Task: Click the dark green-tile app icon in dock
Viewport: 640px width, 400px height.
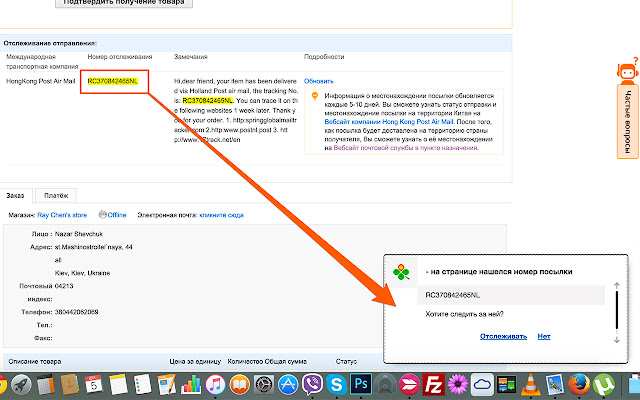Action: click(x=506, y=384)
